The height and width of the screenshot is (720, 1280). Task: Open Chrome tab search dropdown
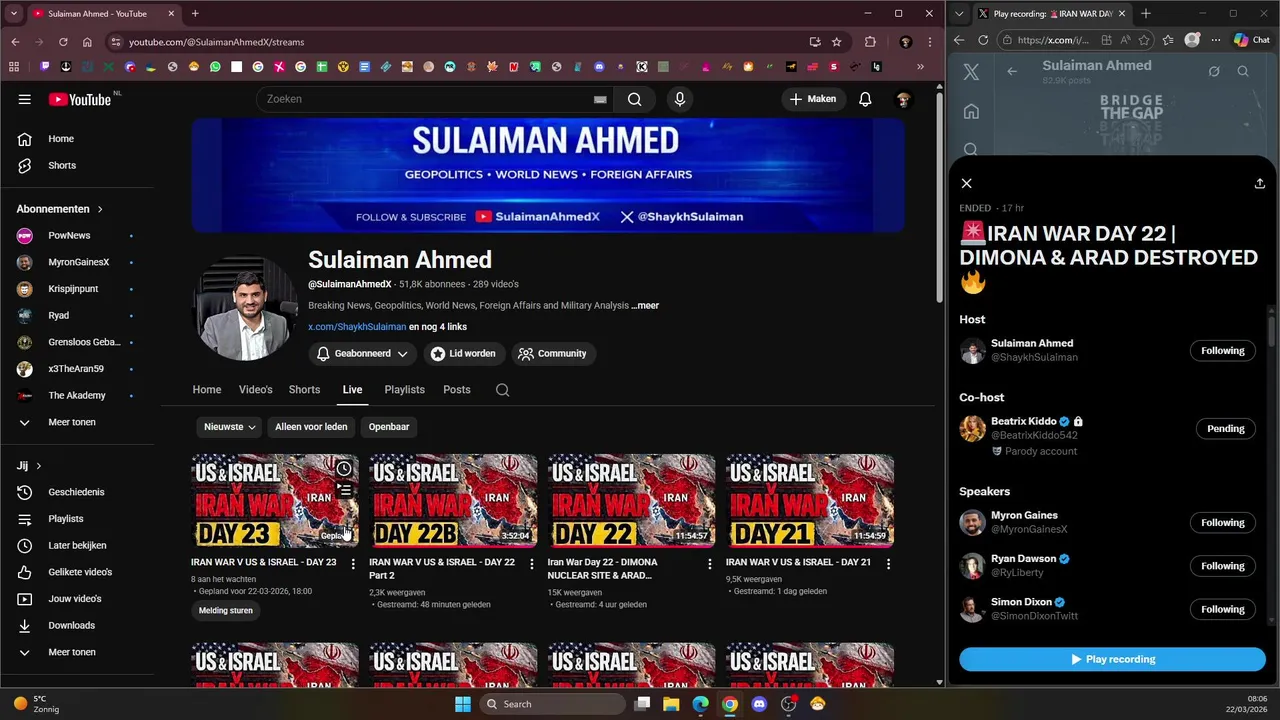[14, 14]
